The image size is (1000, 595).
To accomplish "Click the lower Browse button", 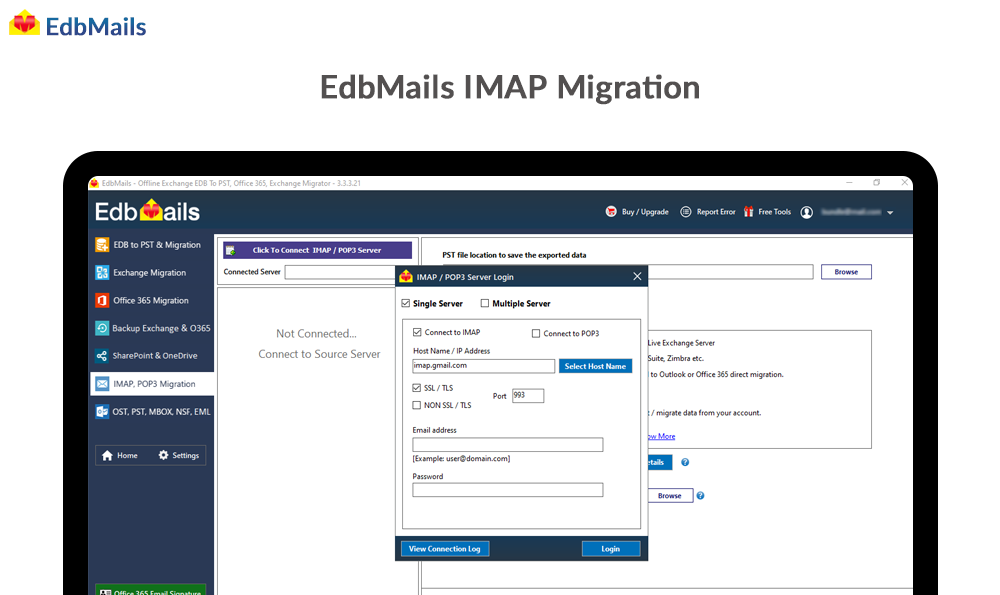I will coord(670,496).
